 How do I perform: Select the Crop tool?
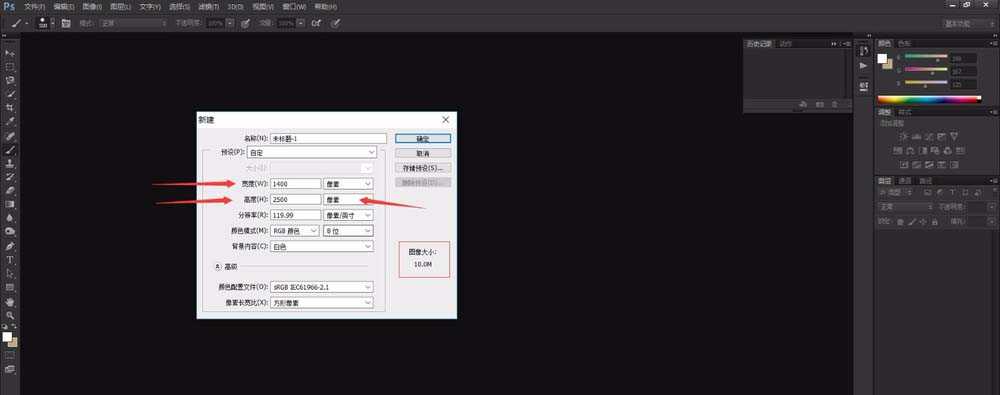[10, 108]
